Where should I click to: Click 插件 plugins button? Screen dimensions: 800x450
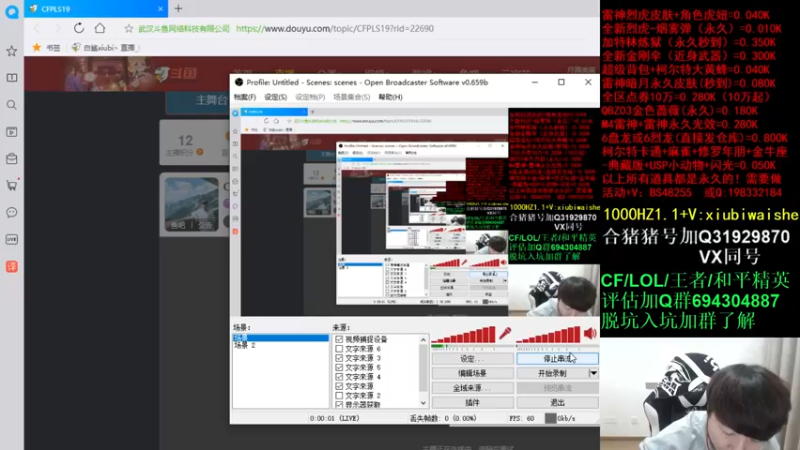[x=472, y=403]
